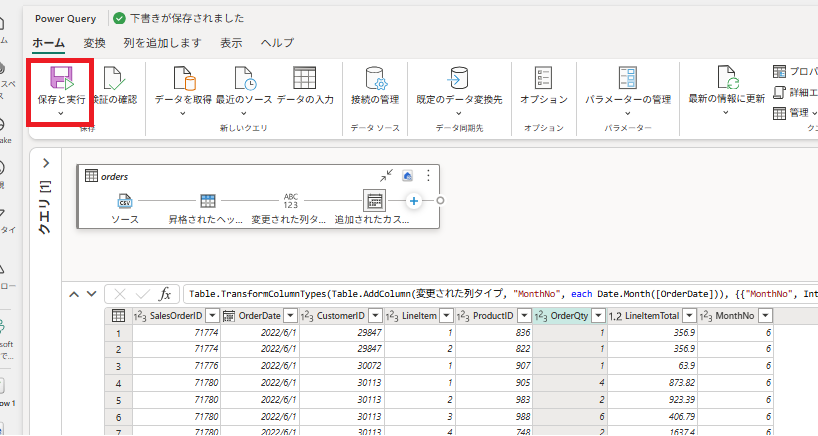Expand 最新の情報に更新 dropdown arrow
The width and height of the screenshot is (818, 436).
(x=726, y=112)
